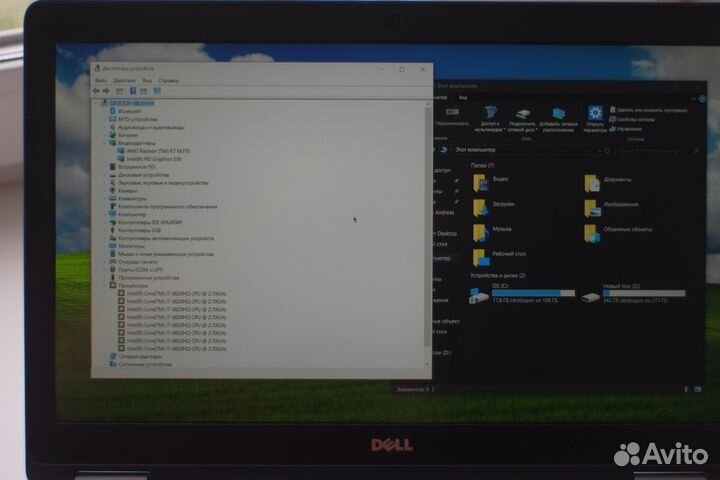The width and height of the screenshot is (720, 480).
Task: Click the Клавиатуры keyboard icon in the tree
Action: pyautogui.click(x=112, y=198)
